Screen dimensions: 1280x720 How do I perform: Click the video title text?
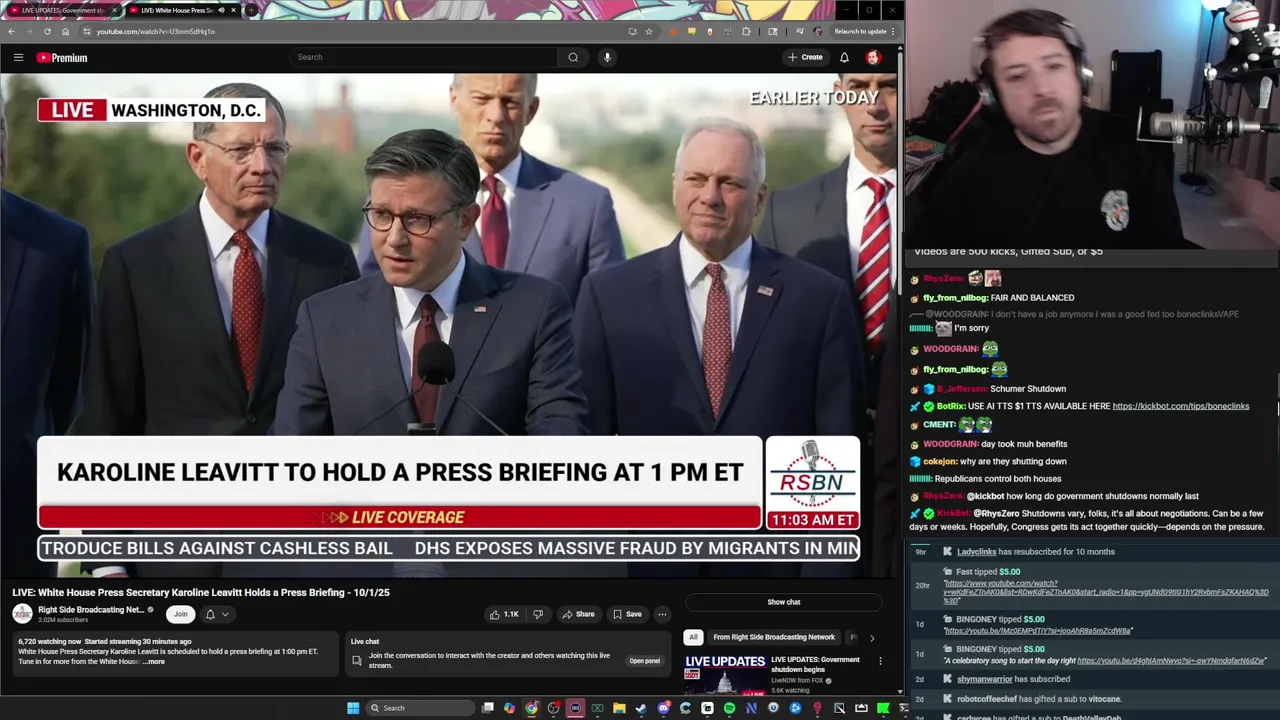click(201, 592)
